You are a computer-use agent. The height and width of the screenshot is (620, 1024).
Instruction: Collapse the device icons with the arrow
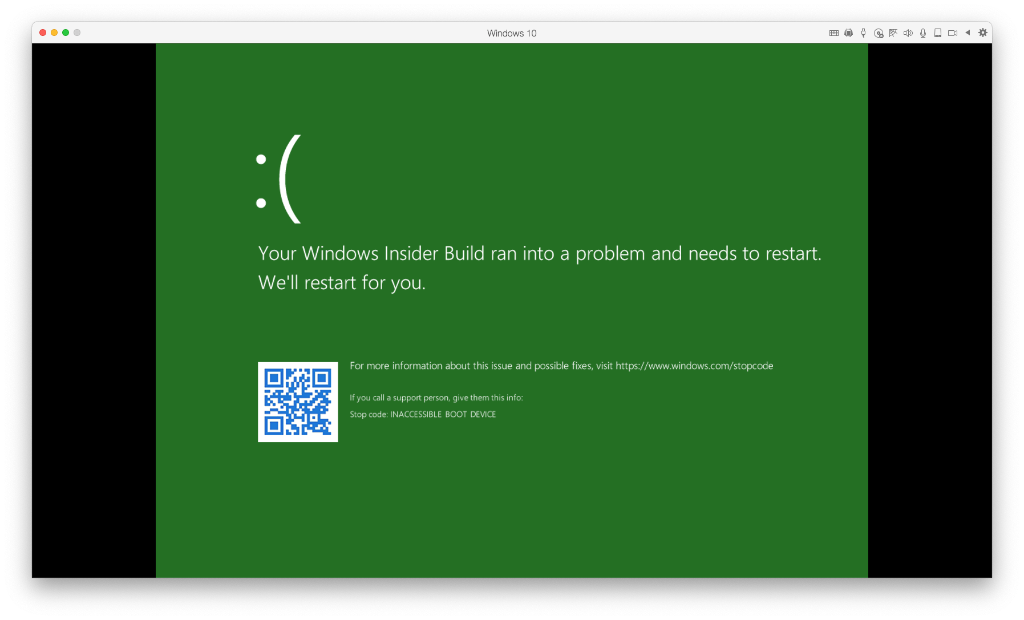968,33
